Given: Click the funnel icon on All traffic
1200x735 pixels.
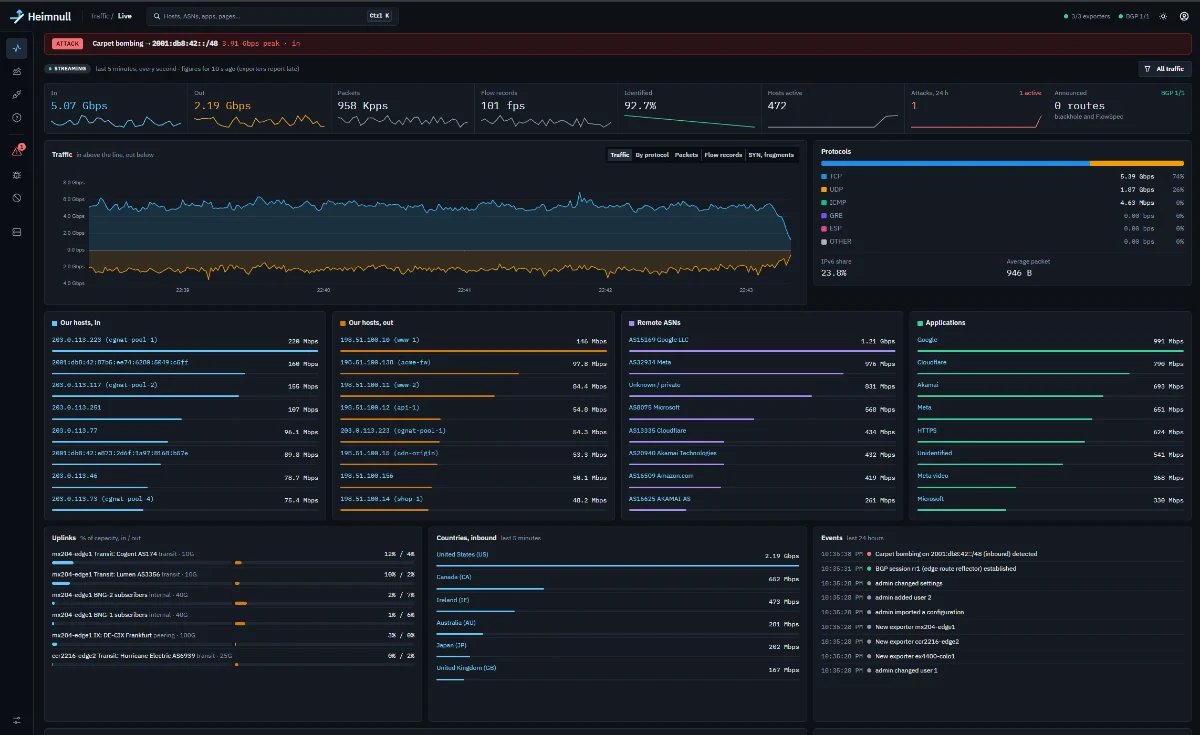Looking at the screenshot, I should [1147, 69].
